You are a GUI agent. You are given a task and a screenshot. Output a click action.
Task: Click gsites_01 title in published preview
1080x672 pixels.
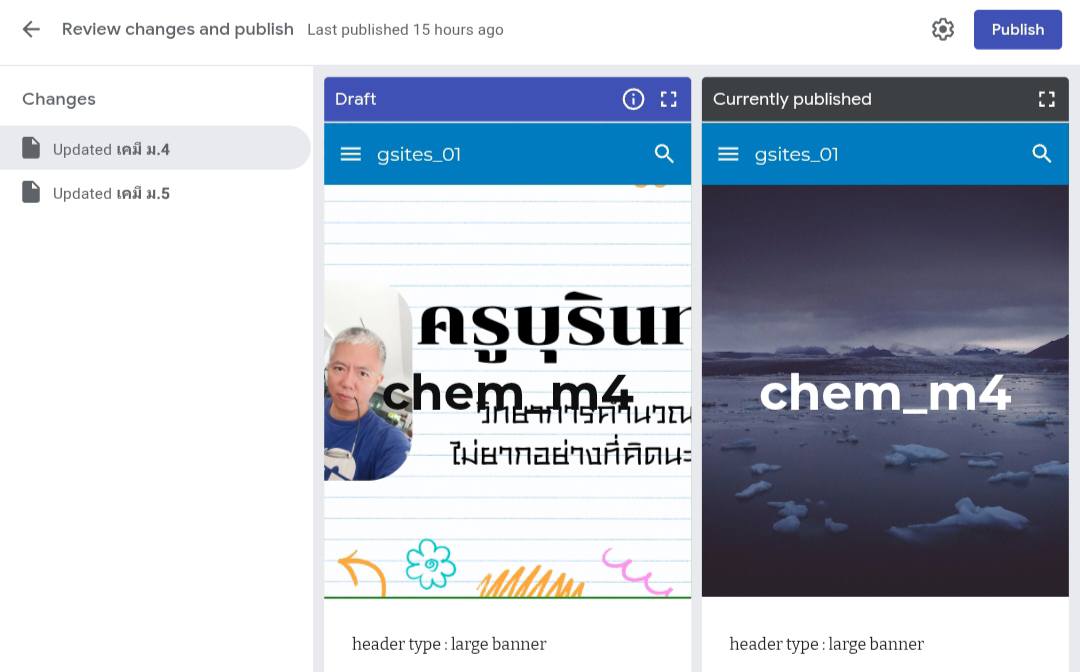pyautogui.click(x=796, y=154)
